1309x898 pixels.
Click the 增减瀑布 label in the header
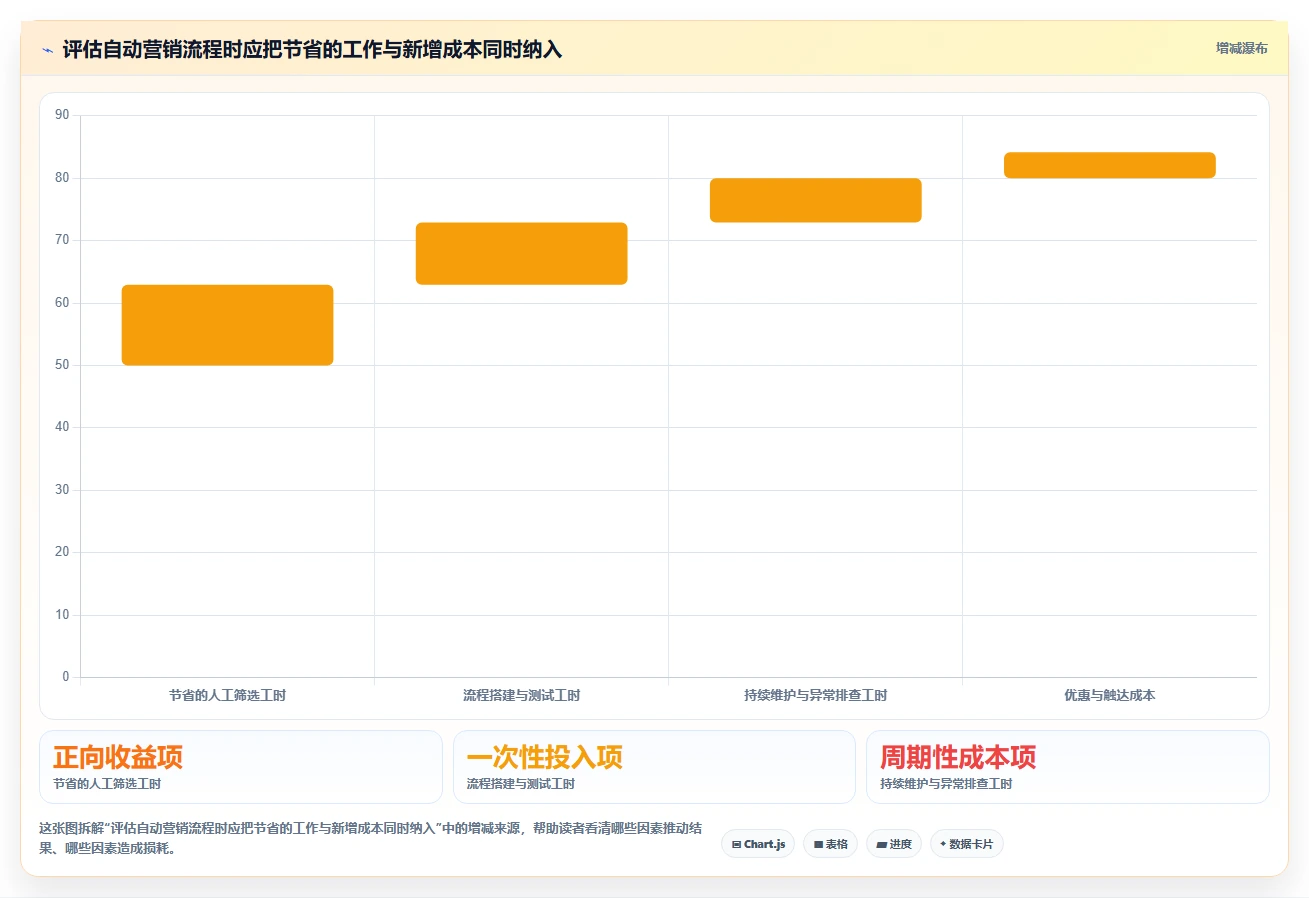(x=1242, y=48)
